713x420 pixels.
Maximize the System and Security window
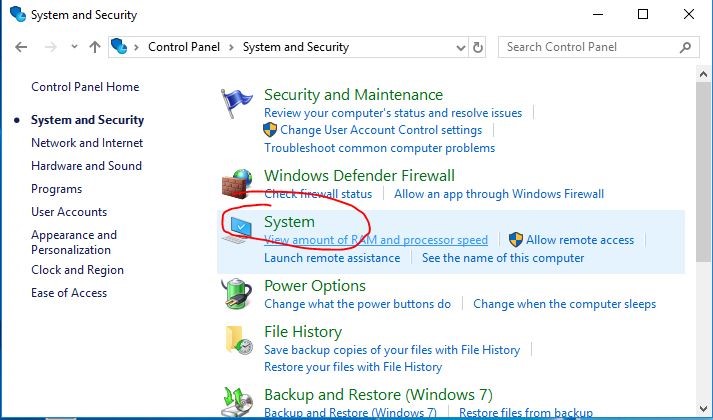coord(643,15)
